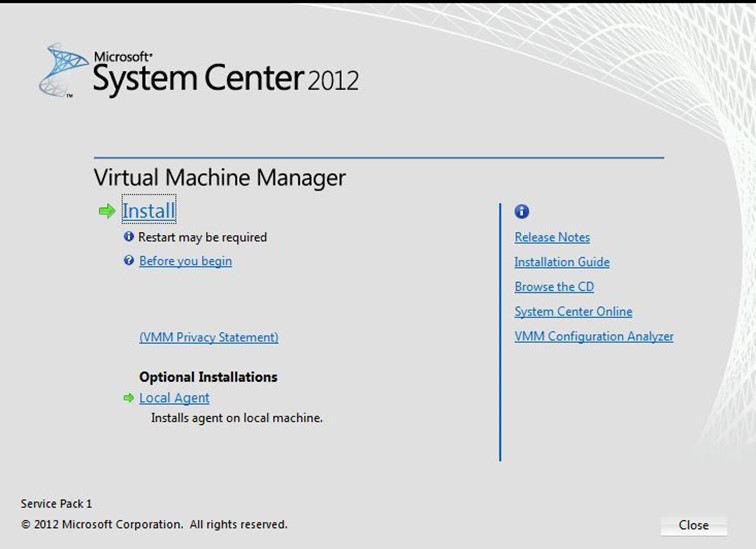Select the Browse the CD link
This screenshot has height=549, width=756.
pos(554,287)
